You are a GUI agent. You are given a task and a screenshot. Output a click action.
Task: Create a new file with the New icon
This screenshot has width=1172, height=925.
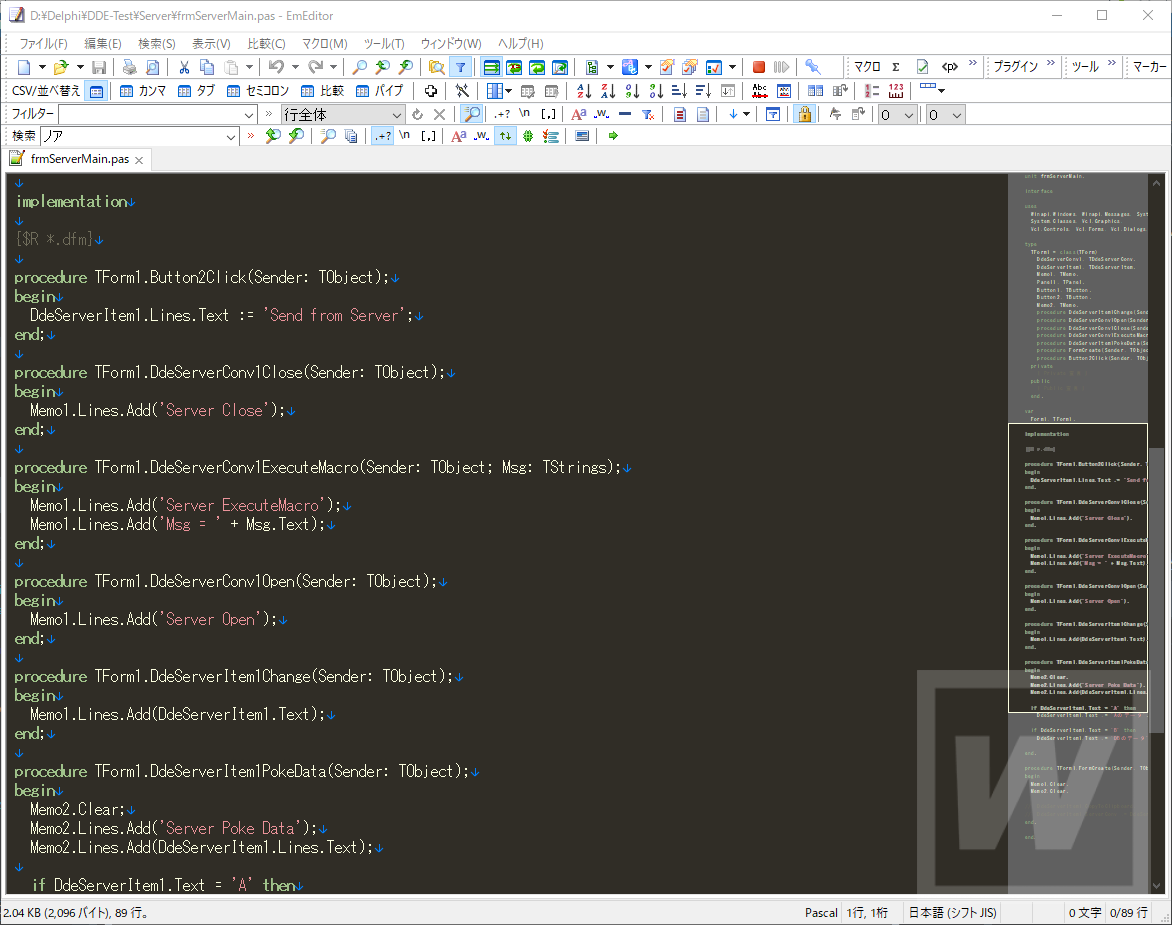[24, 67]
